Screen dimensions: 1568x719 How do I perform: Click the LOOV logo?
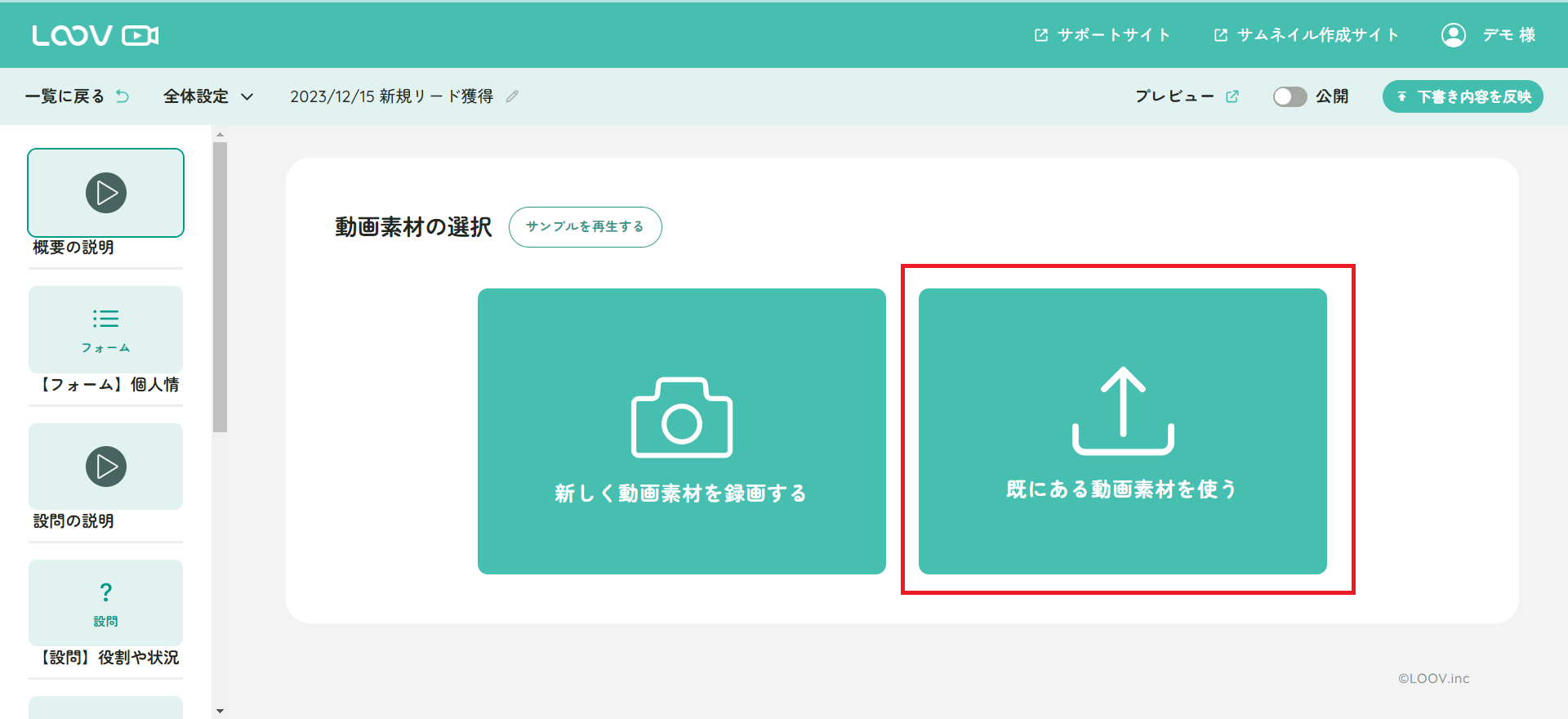click(96, 35)
